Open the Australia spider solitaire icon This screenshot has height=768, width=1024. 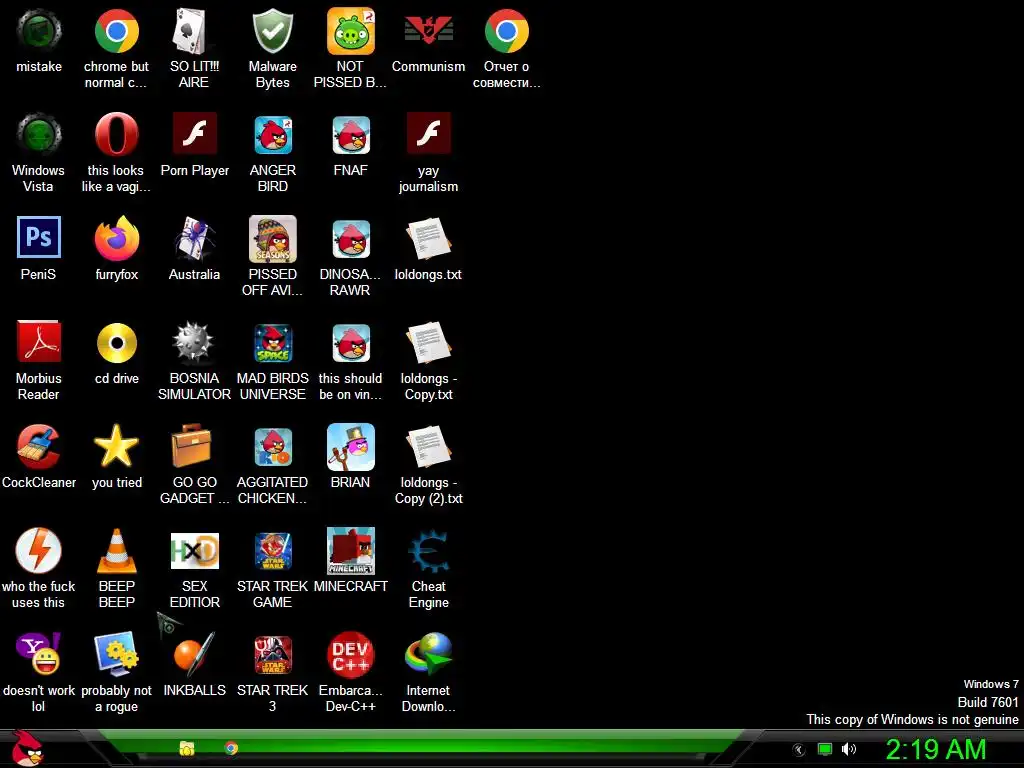tap(194, 239)
